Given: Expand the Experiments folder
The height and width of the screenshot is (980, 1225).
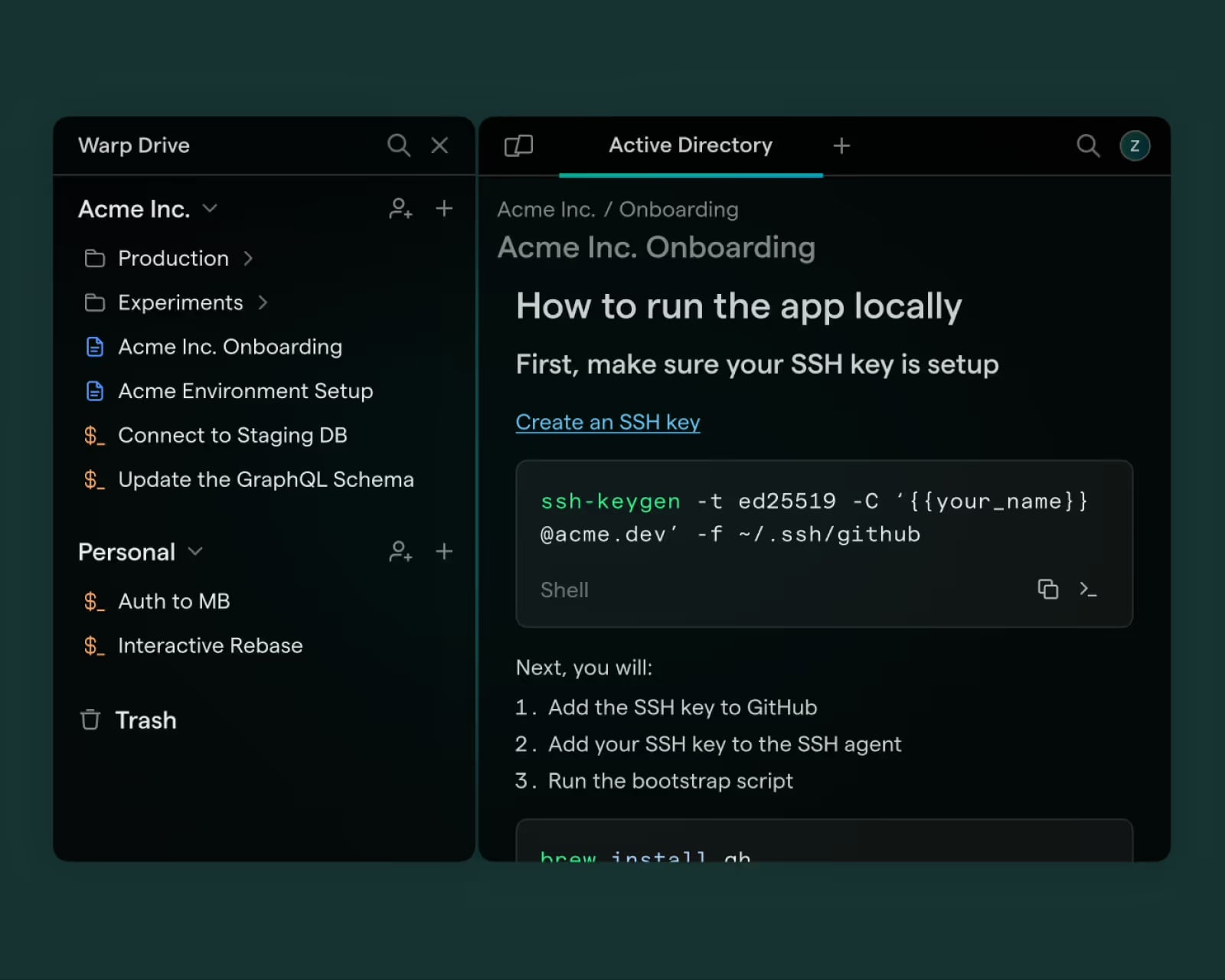Looking at the screenshot, I should [263, 302].
